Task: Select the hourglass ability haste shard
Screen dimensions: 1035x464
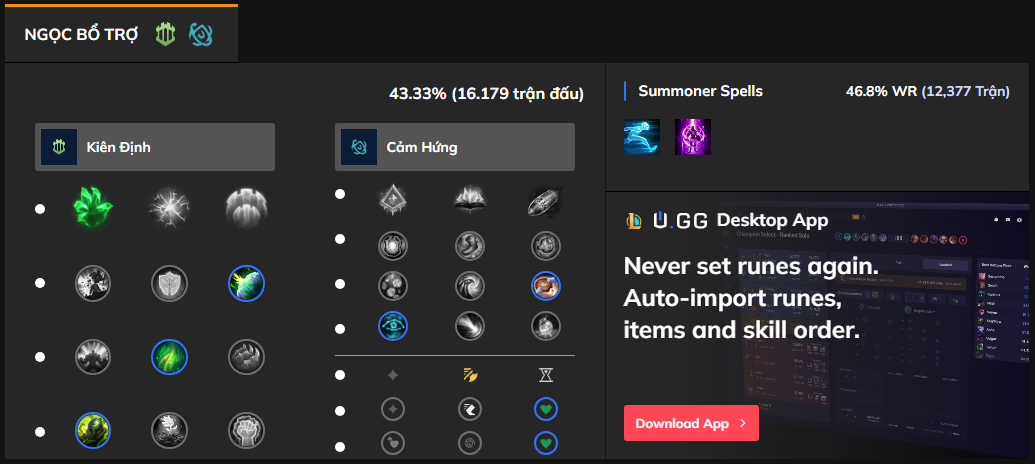Action: pos(545,376)
